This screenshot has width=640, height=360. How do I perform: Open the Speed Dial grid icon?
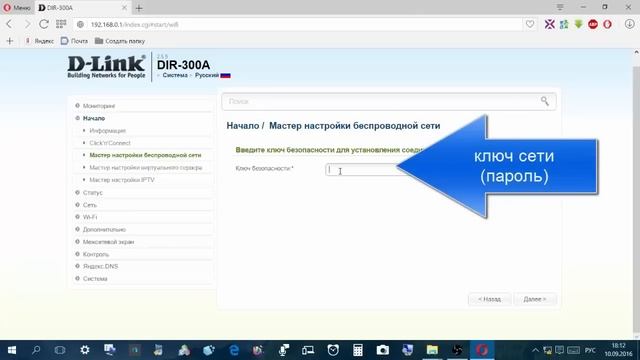[61, 24]
